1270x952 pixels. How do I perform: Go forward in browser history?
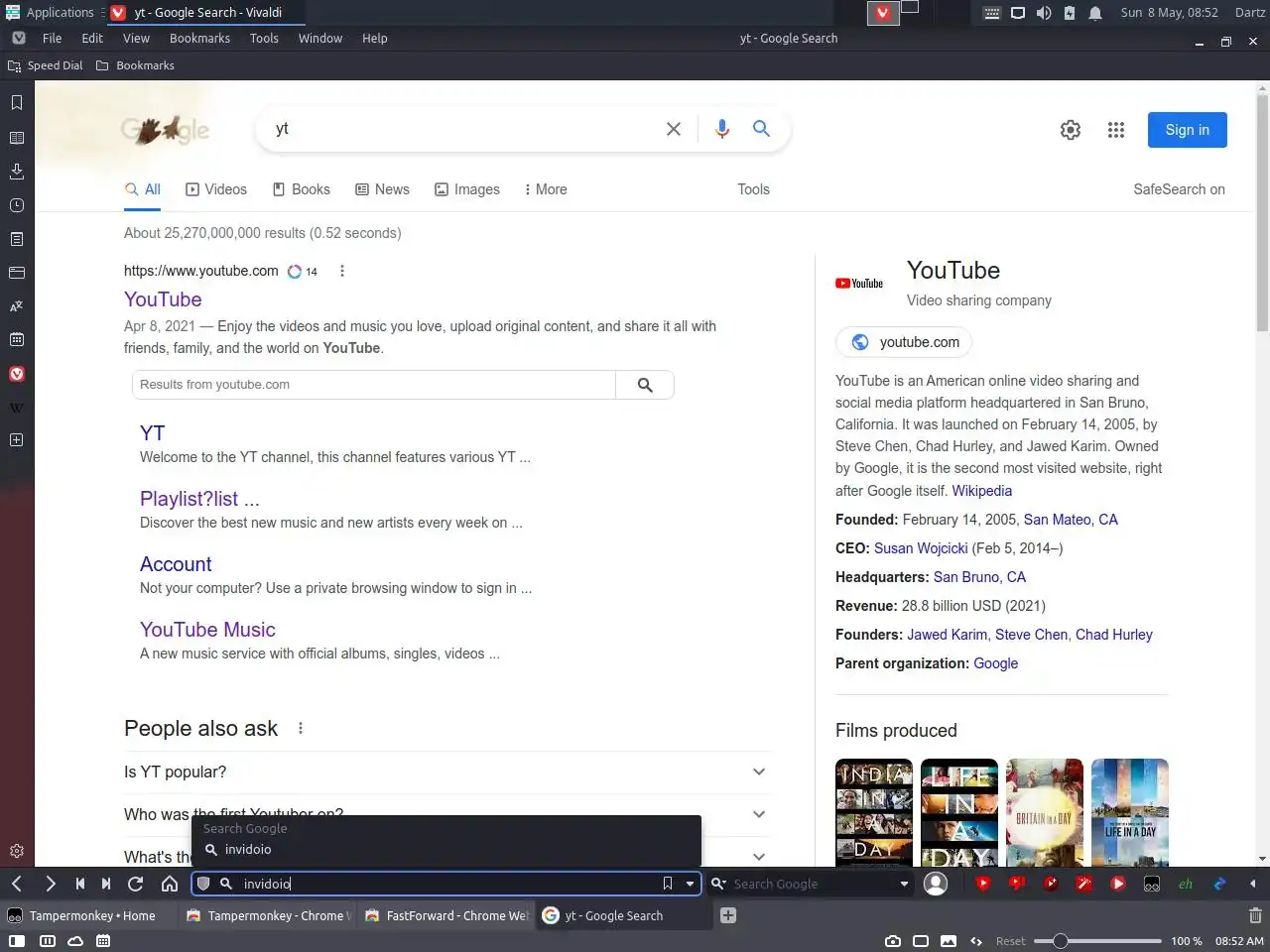51,884
